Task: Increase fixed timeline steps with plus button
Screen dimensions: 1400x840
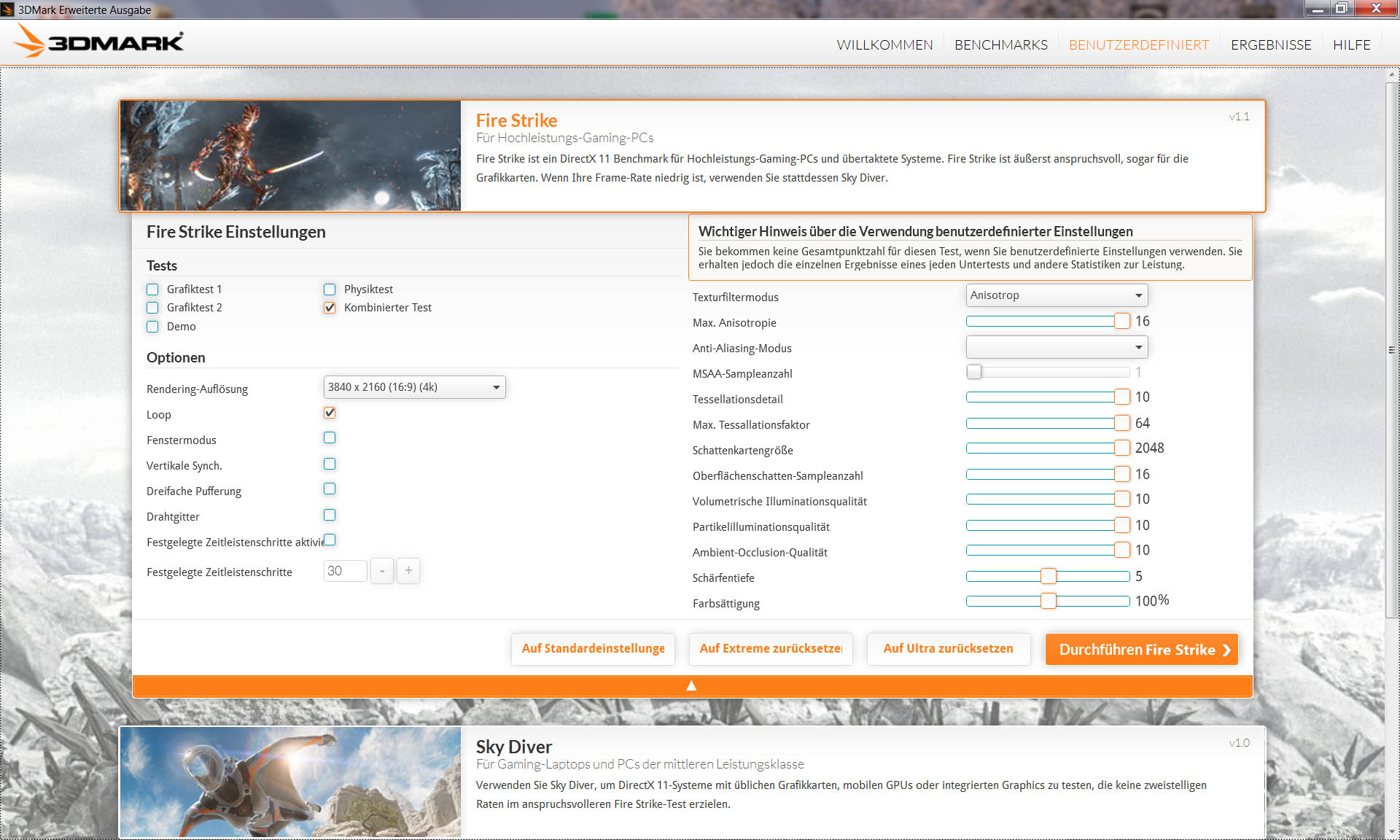Action: 408,571
